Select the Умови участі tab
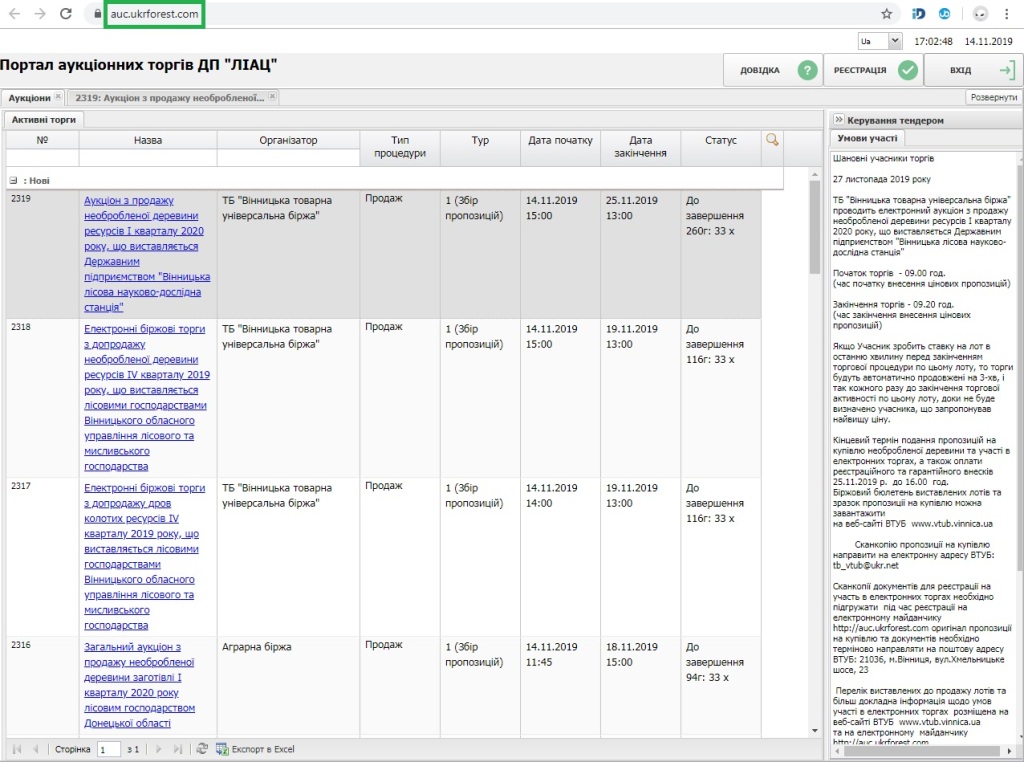The height and width of the screenshot is (762, 1024). pyautogui.click(x=867, y=138)
